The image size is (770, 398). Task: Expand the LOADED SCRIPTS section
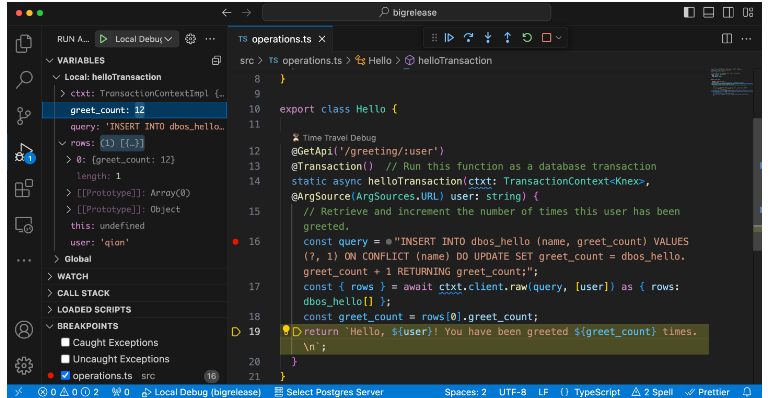50,310
